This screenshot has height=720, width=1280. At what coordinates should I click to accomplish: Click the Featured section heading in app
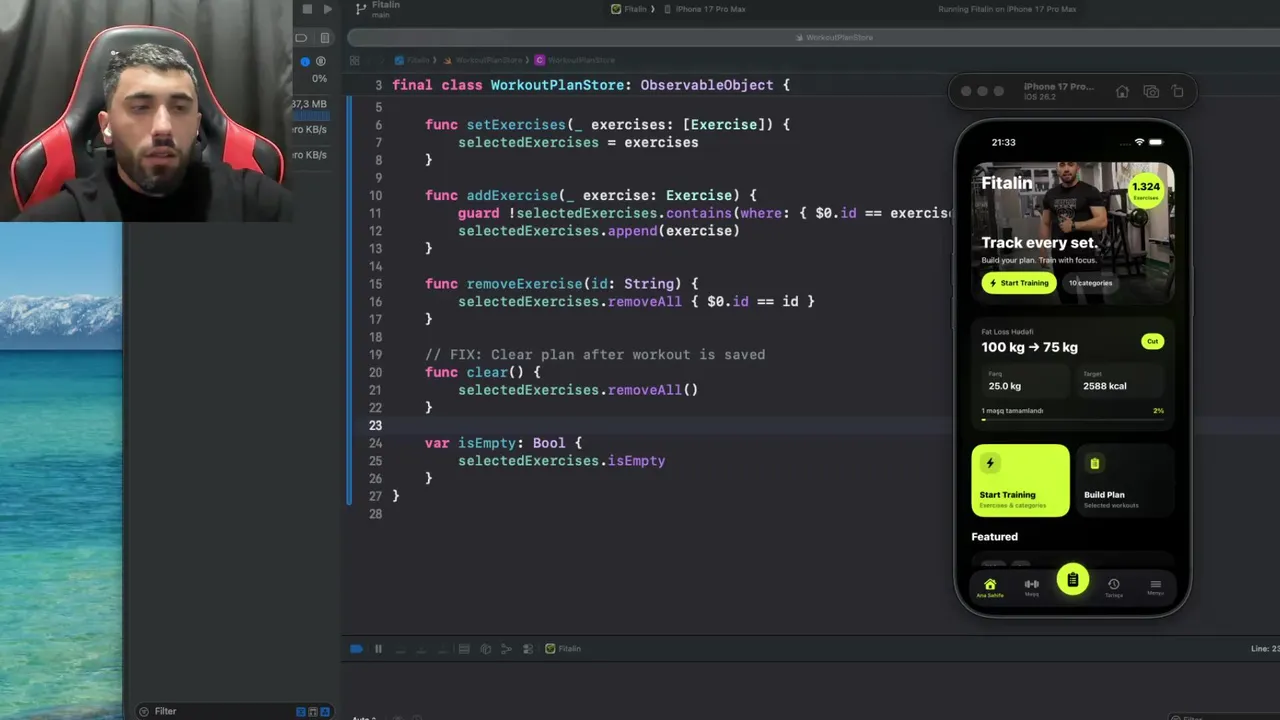994,537
